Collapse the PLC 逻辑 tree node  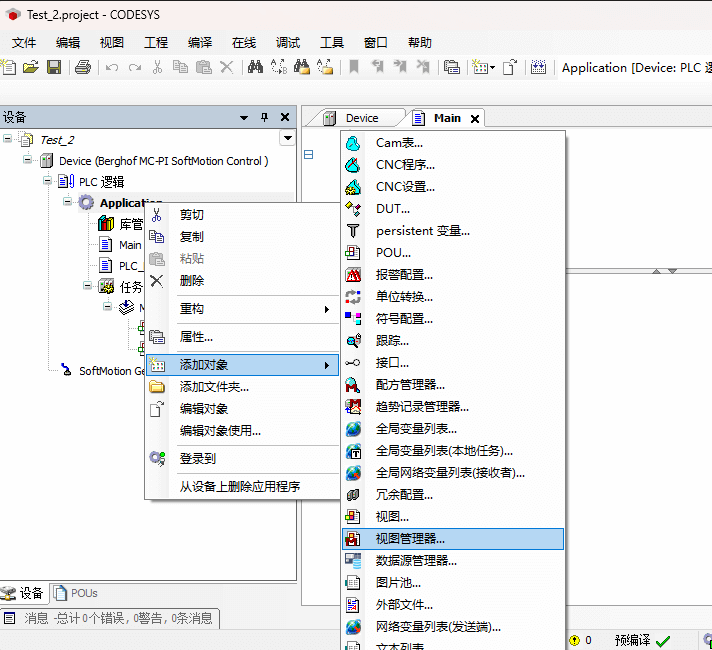tap(47, 182)
